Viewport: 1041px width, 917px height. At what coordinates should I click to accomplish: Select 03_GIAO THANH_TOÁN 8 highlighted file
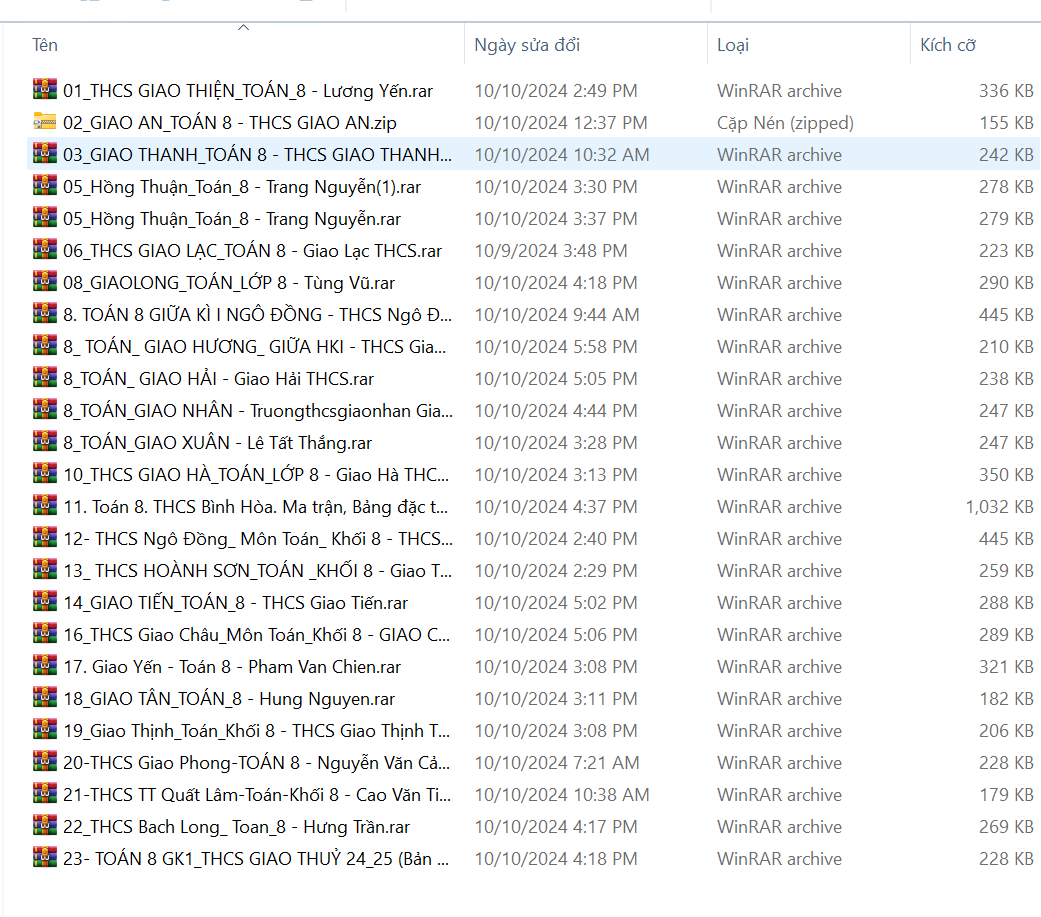256,154
